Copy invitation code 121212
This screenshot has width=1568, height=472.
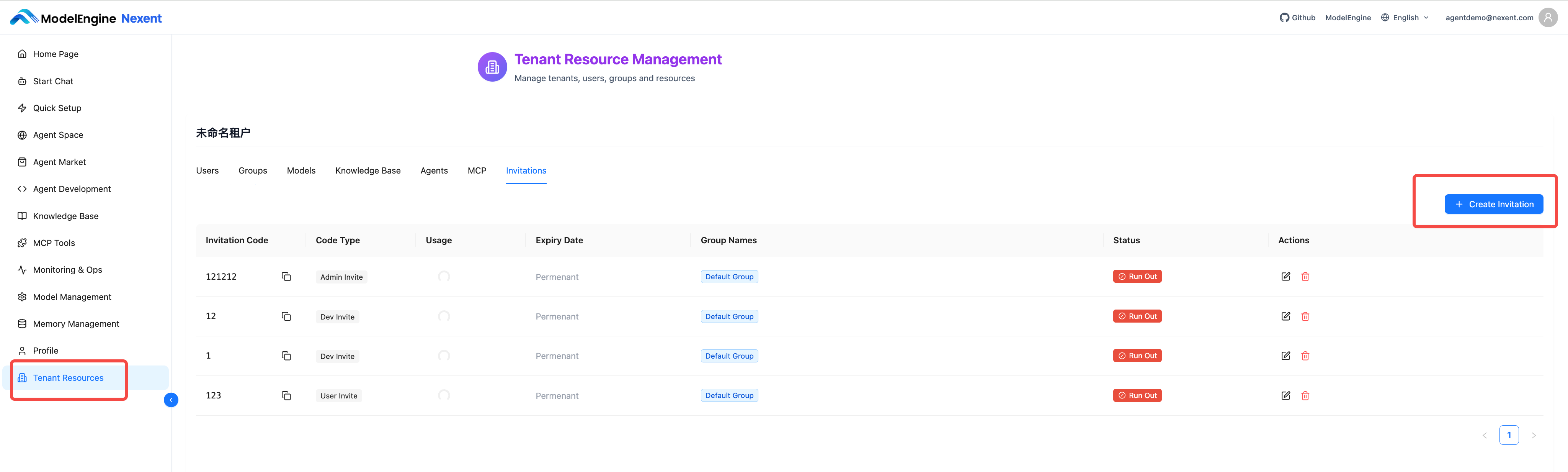(286, 277)
